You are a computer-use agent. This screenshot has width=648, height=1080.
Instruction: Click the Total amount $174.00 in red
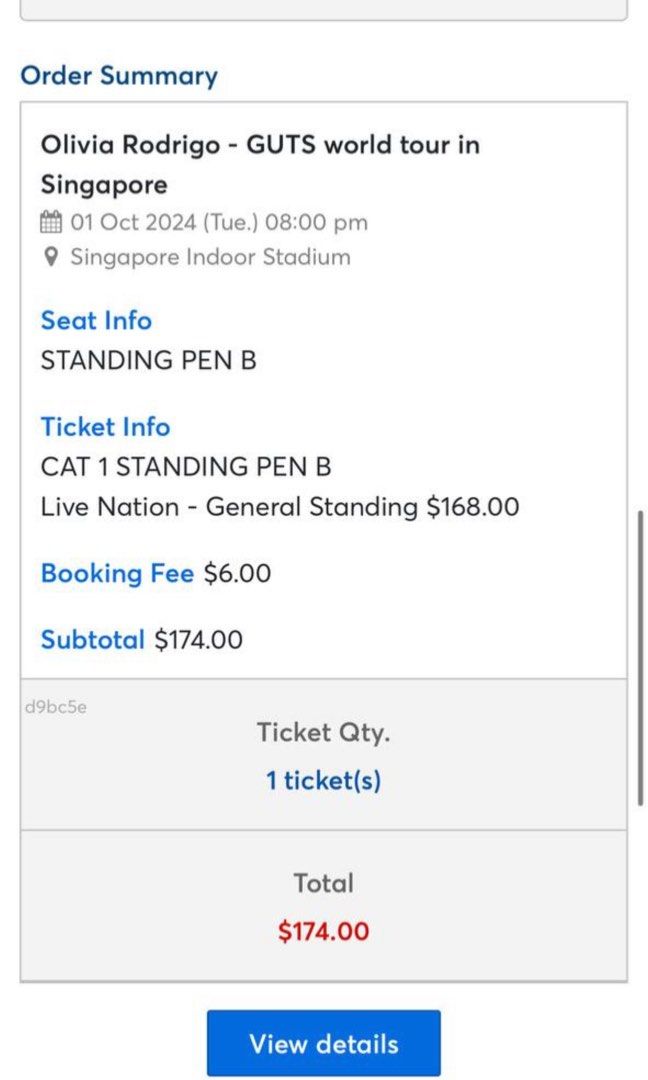322,931
